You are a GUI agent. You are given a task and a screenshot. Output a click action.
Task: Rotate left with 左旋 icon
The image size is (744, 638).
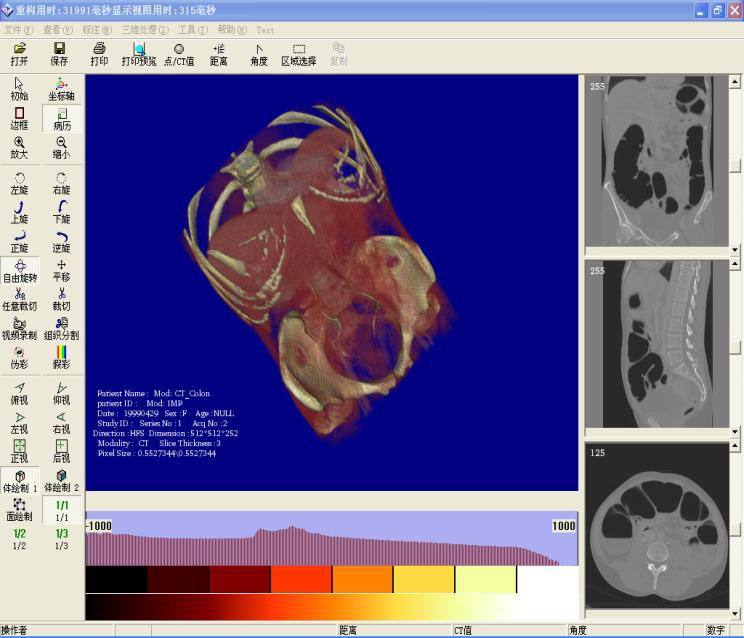coord(19,184)
